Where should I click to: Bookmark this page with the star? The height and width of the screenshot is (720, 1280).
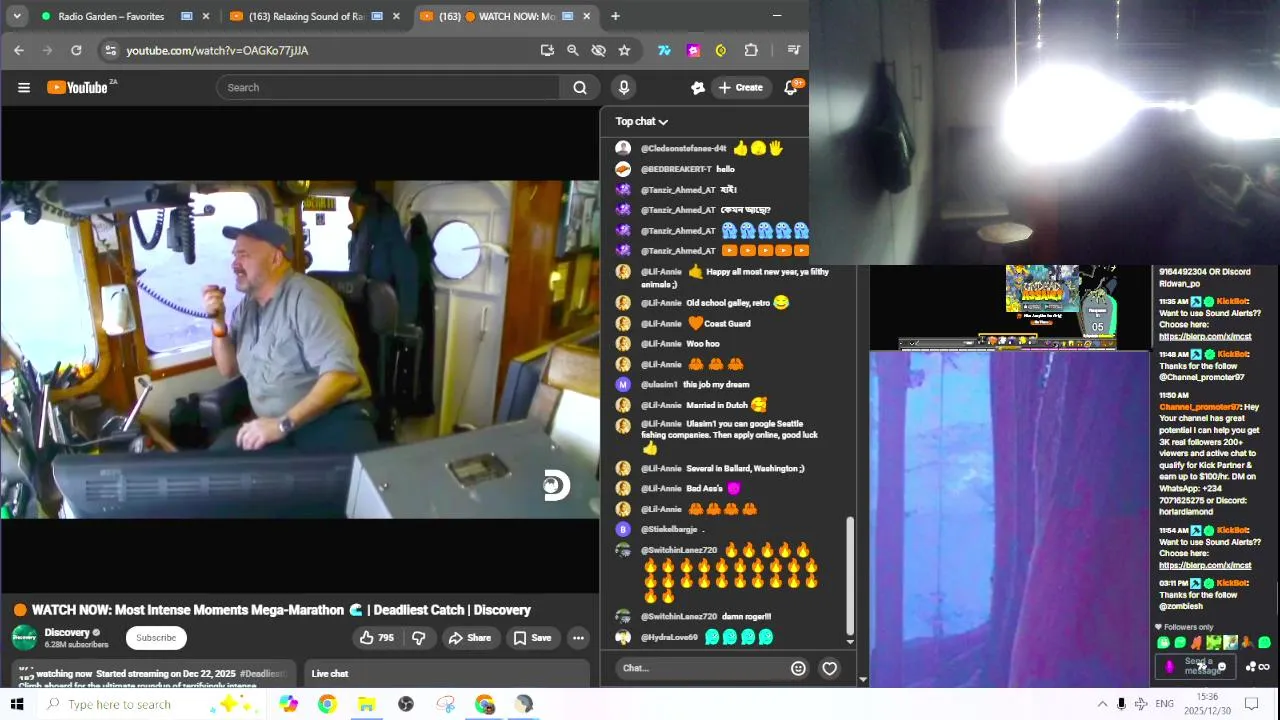tap(625, 50)
